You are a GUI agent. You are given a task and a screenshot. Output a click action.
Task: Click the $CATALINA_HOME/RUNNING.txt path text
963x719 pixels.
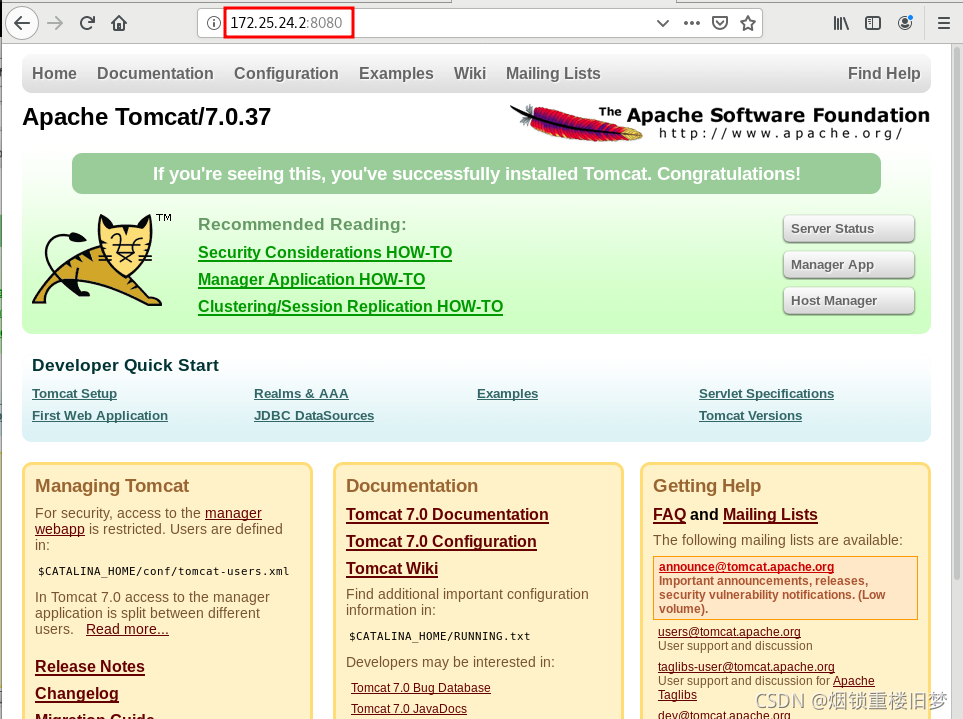pyautogui.click(x=439, y=637)
